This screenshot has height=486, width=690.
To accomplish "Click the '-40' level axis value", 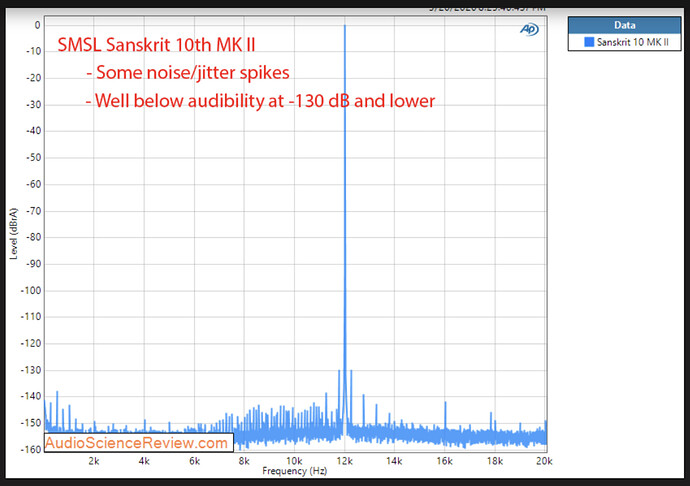I will pos(33,131).
